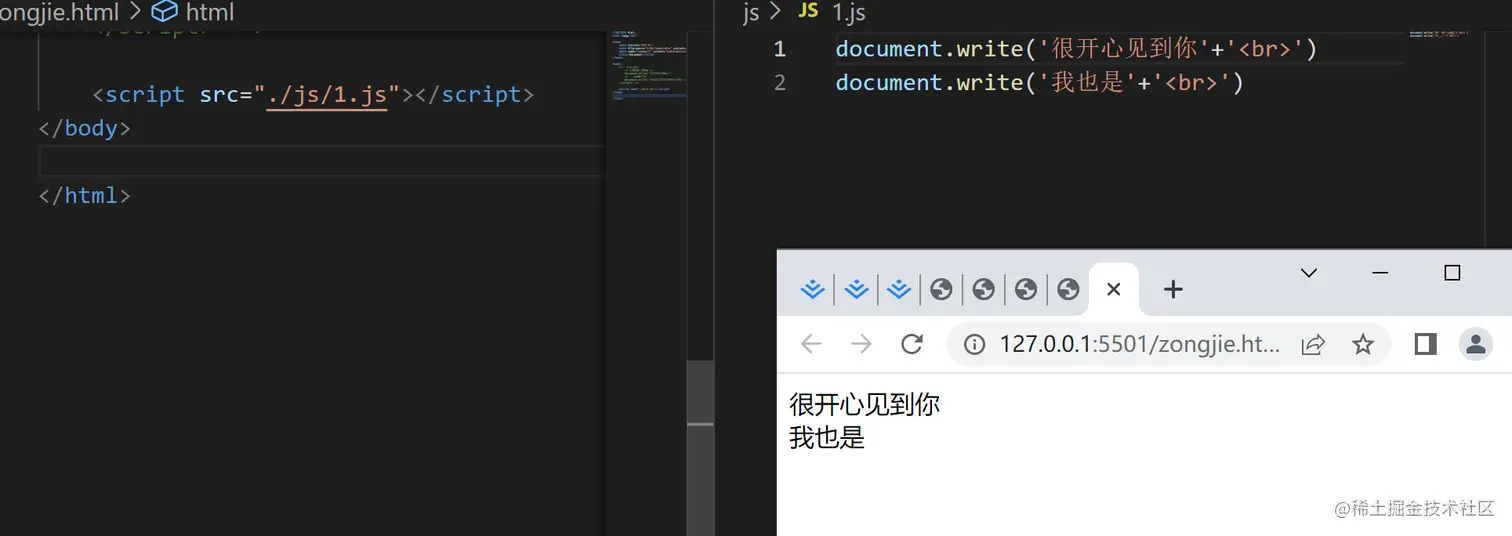Place cursor on the </body> tag

85,129
